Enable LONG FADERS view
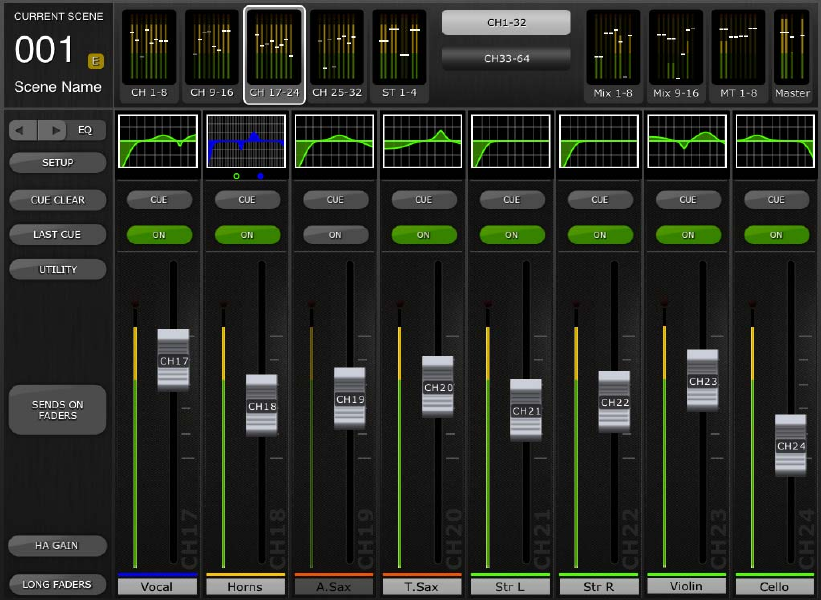 pyautogui.click(x=57, y=584)
